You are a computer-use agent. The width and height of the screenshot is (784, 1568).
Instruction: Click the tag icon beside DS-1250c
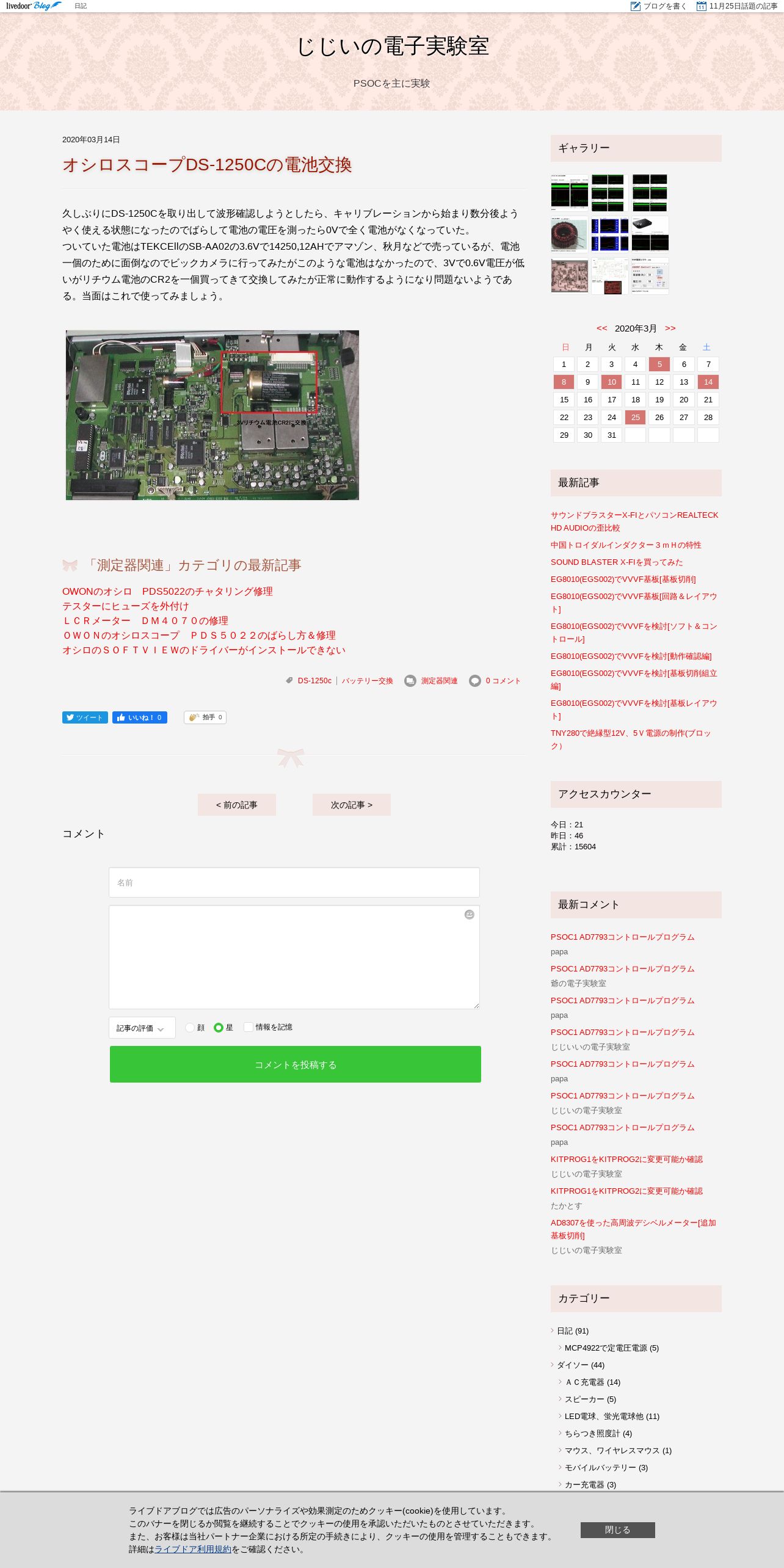coord(289,680)
